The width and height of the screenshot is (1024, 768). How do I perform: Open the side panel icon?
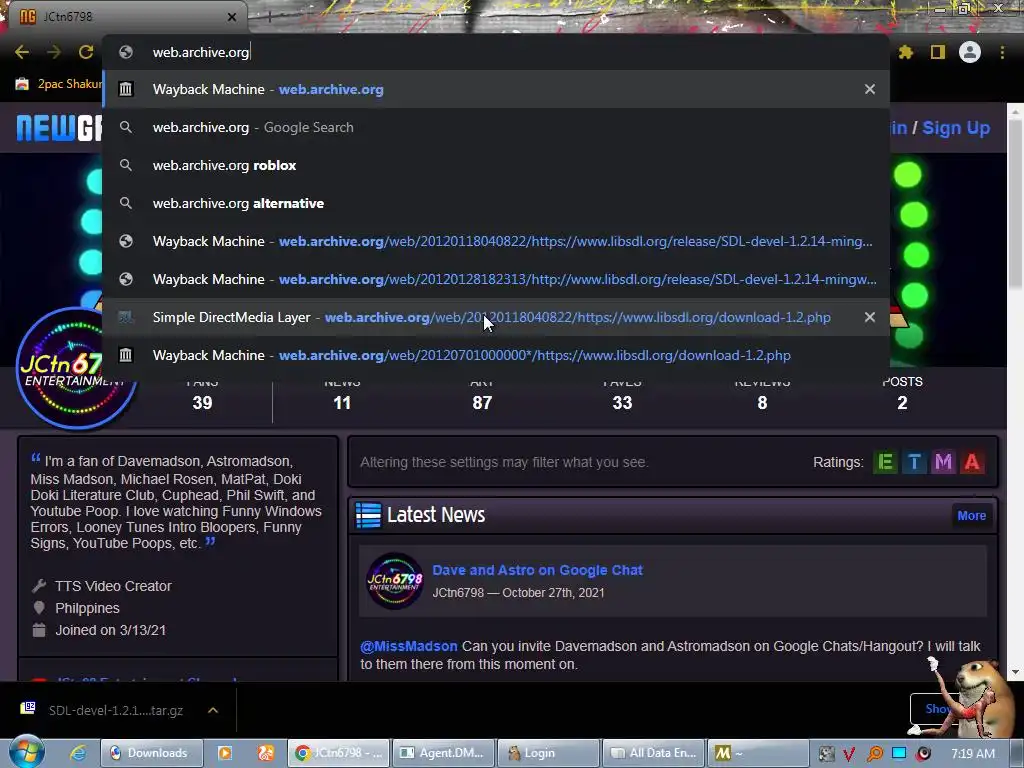pos(937,52)
